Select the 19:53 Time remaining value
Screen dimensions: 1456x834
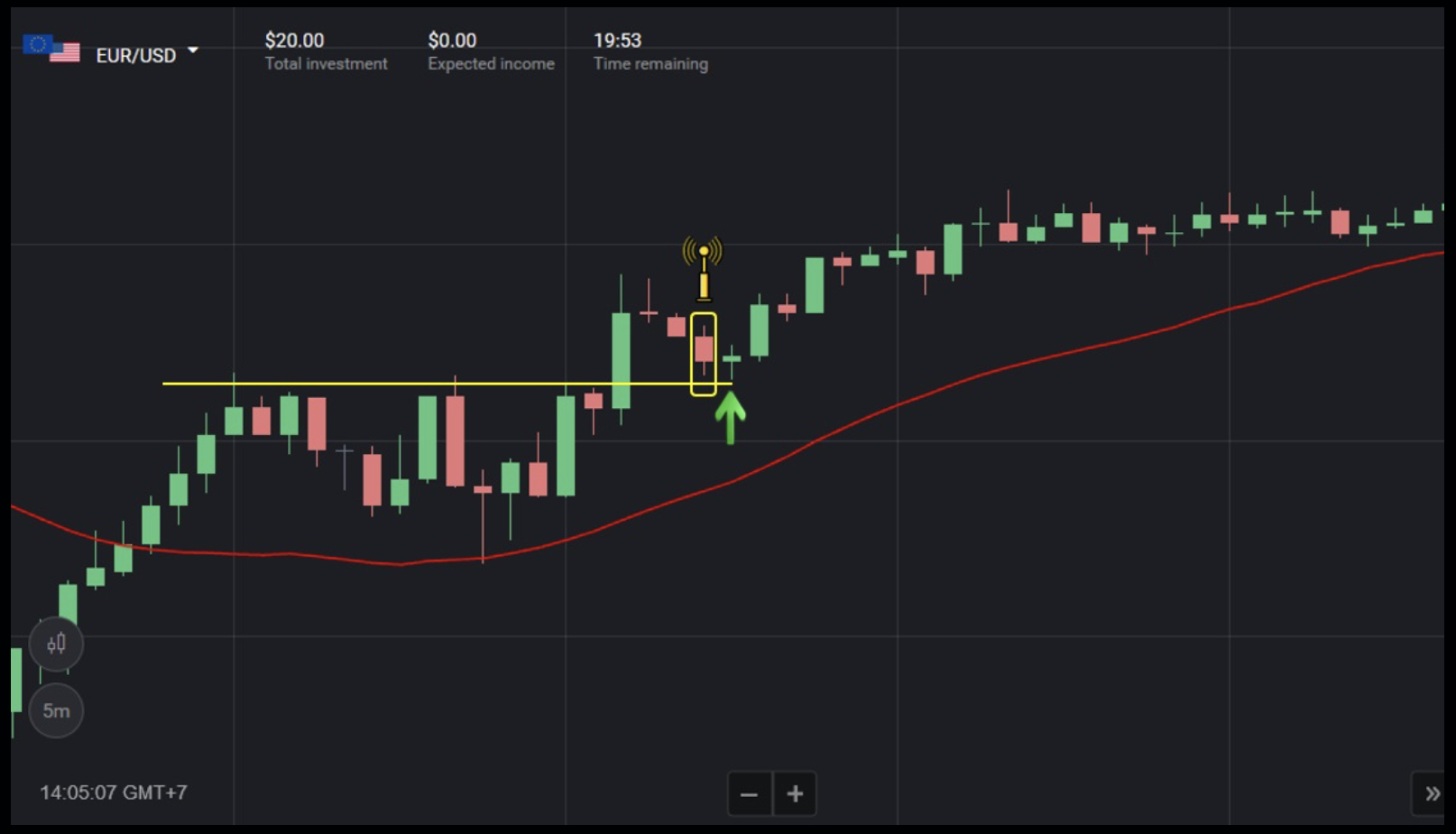coord(617,41)
